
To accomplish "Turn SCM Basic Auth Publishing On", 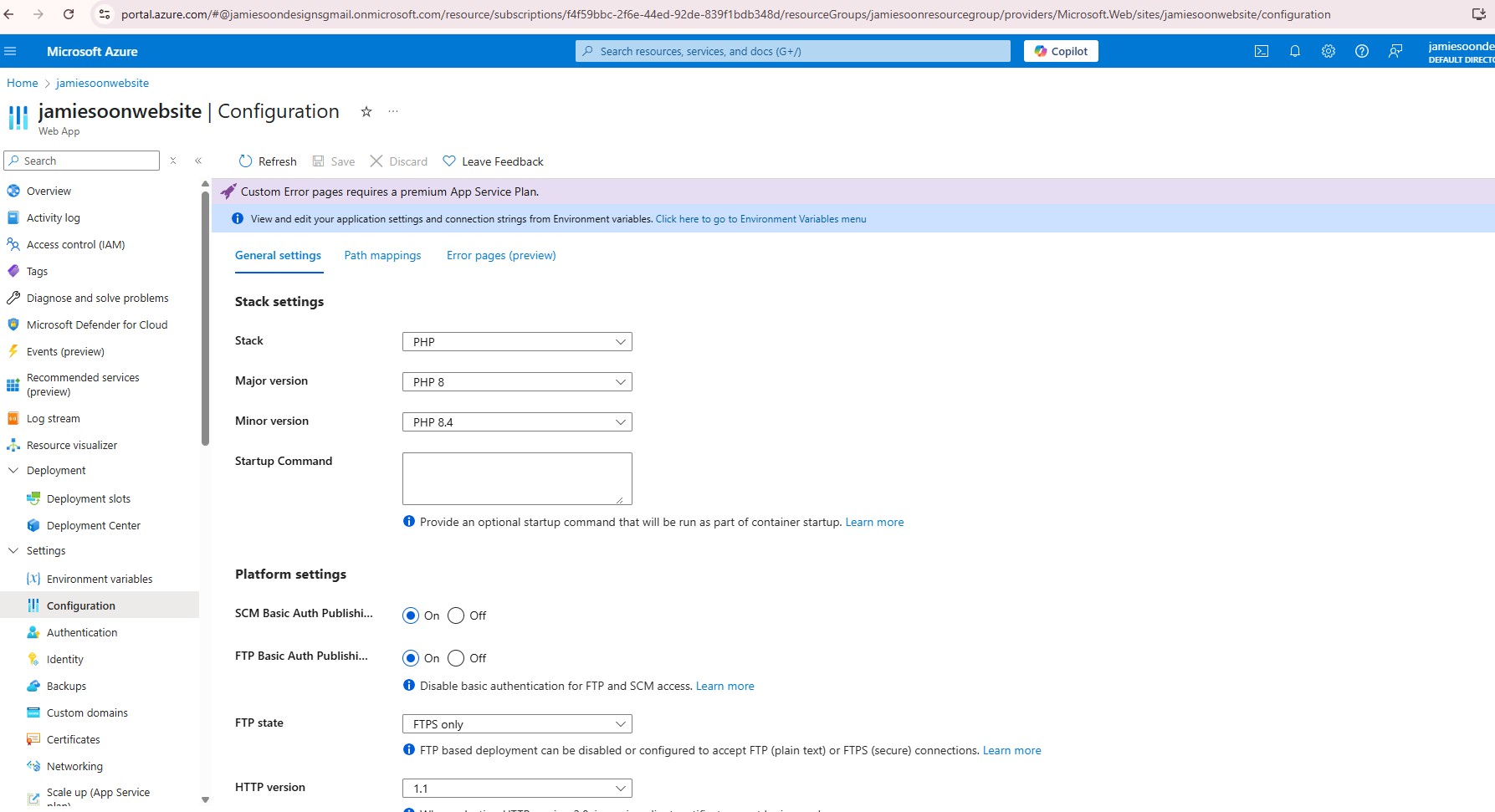I will click(411, 615).
